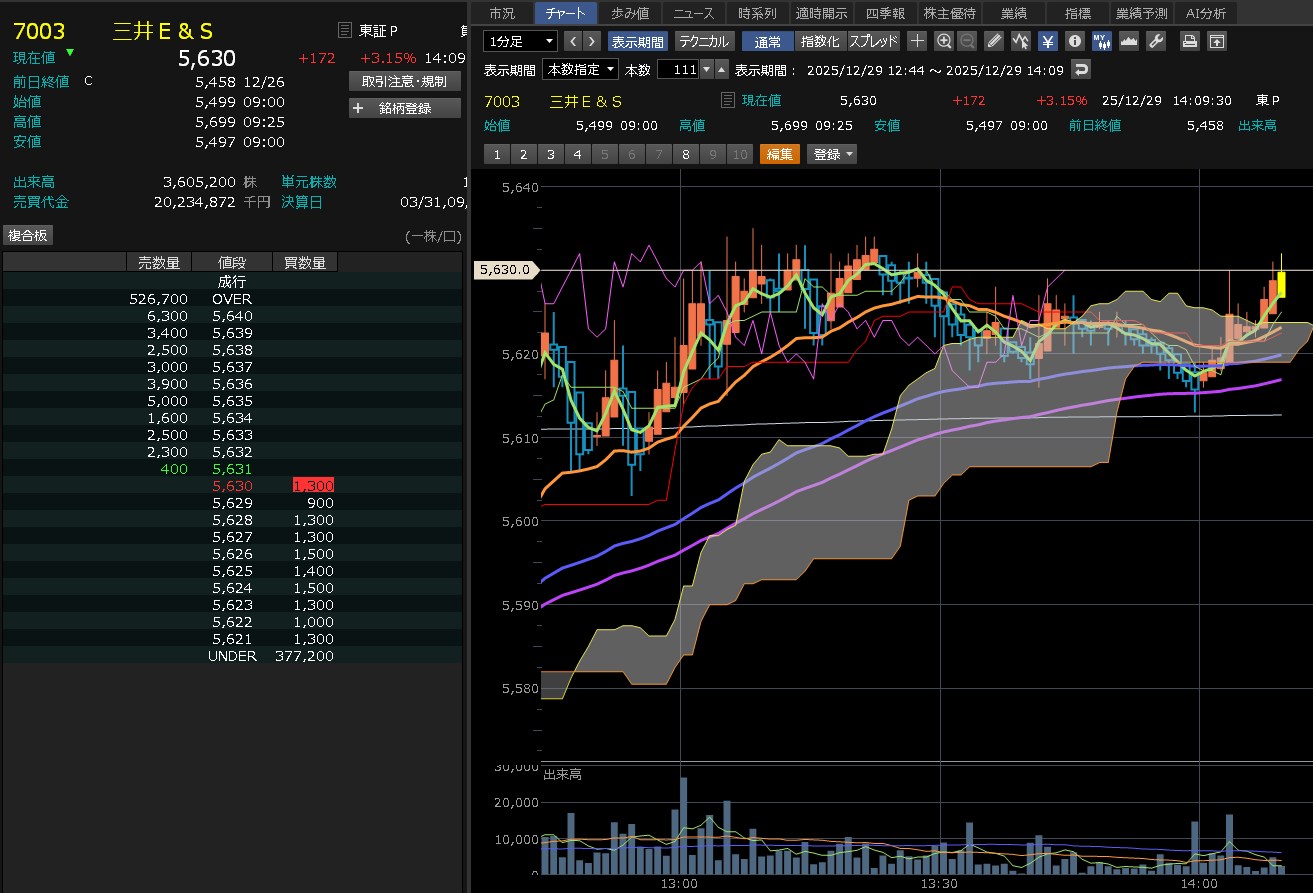Click the crosshair cursor icon
1313x893 pixels.
pyautogui.click(x=917, y=41)
